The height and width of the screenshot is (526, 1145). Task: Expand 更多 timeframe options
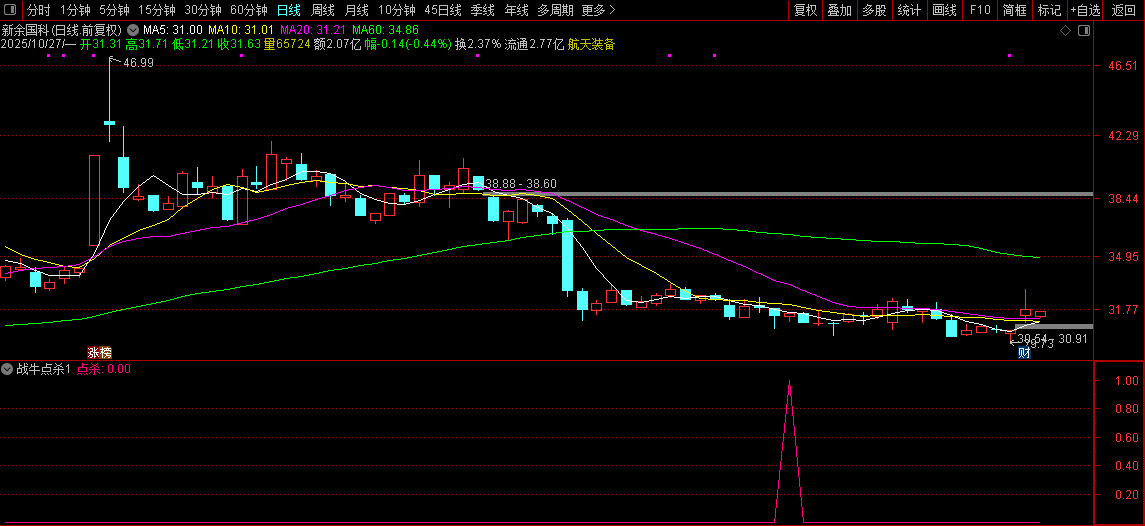[598, 10]
